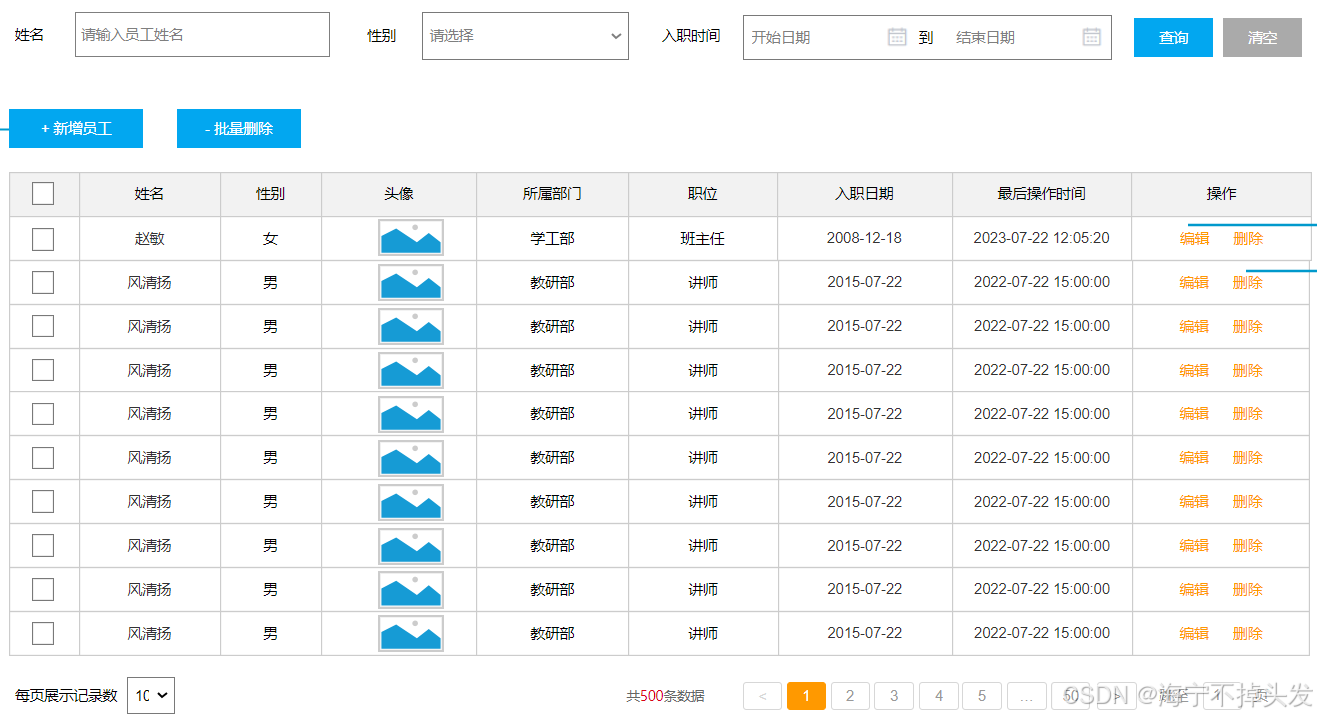
Task: Select the department cell 学工部
Action: pos(552,238)
